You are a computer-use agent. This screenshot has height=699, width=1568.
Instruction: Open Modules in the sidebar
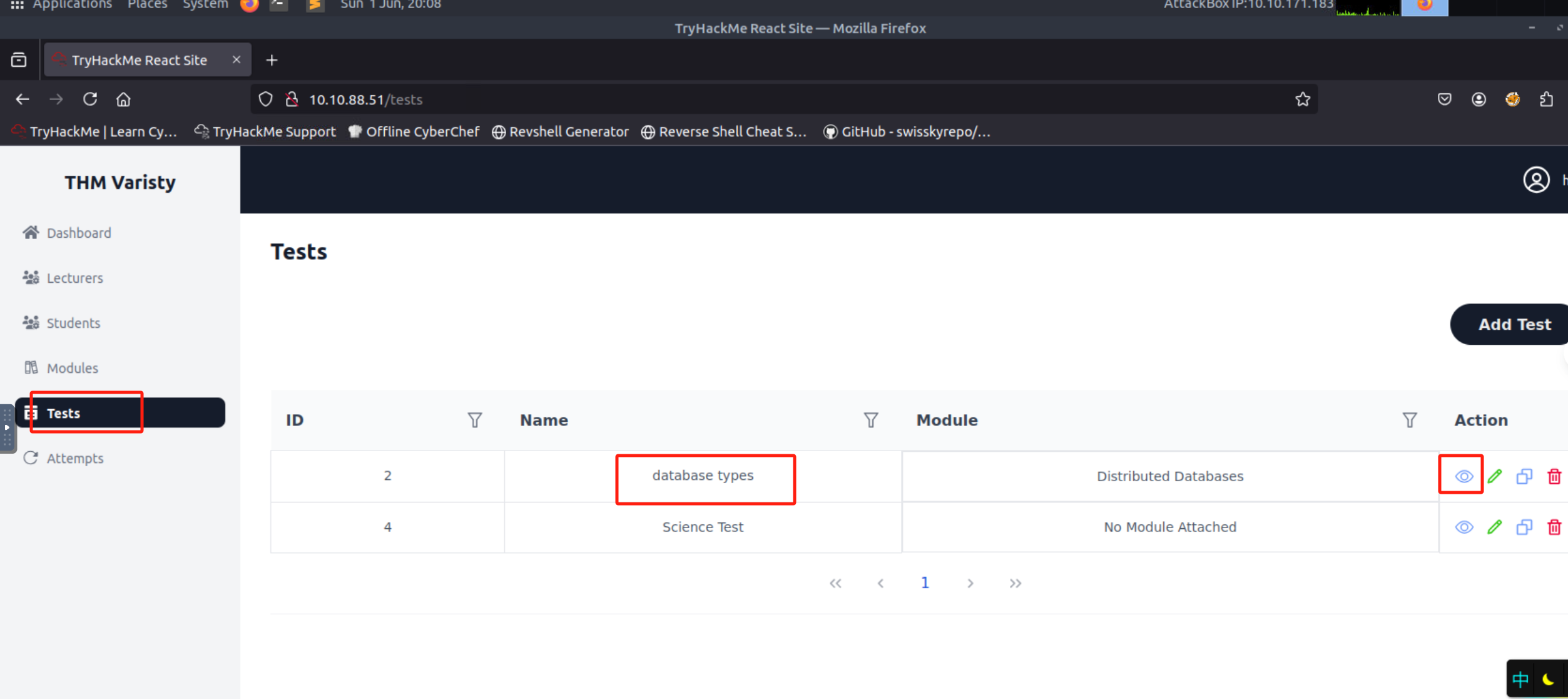(x=72, y=368)
